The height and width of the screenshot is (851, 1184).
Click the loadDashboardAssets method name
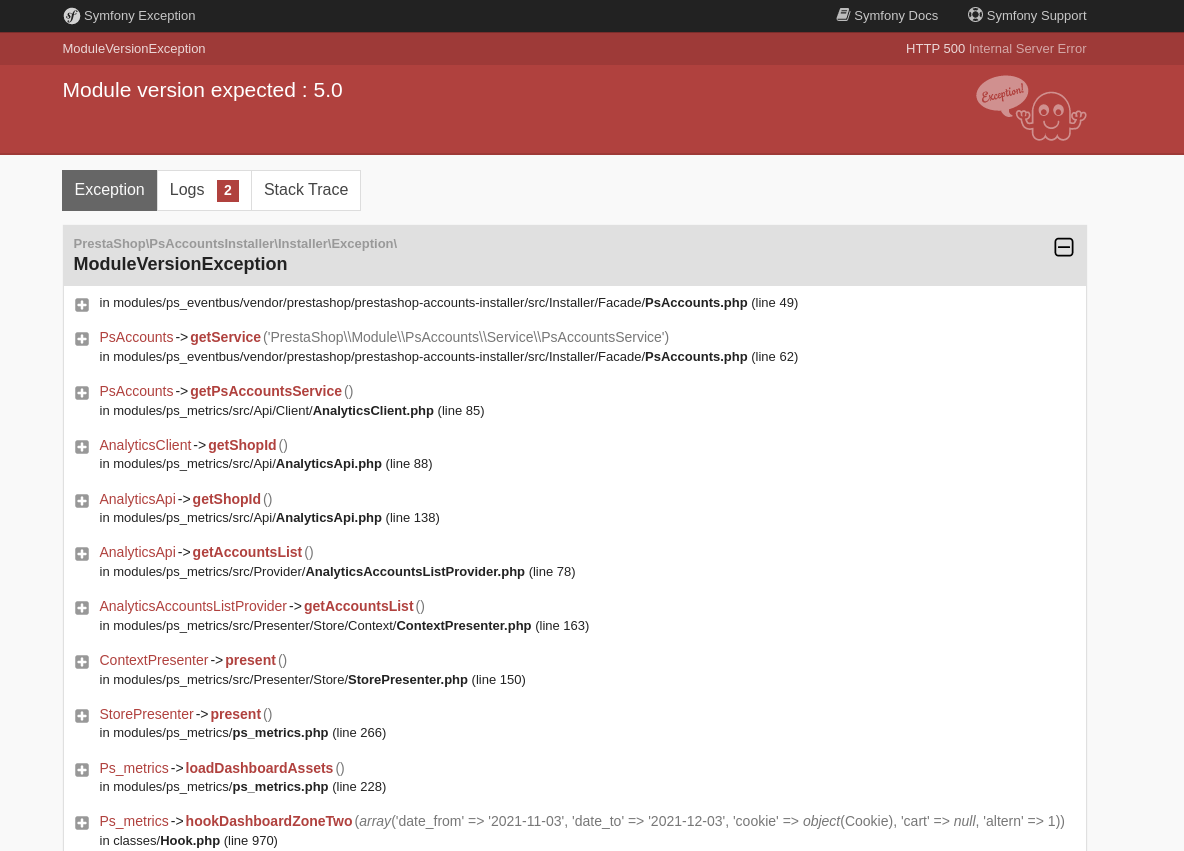pyautogui.click(x=259, y=768)
